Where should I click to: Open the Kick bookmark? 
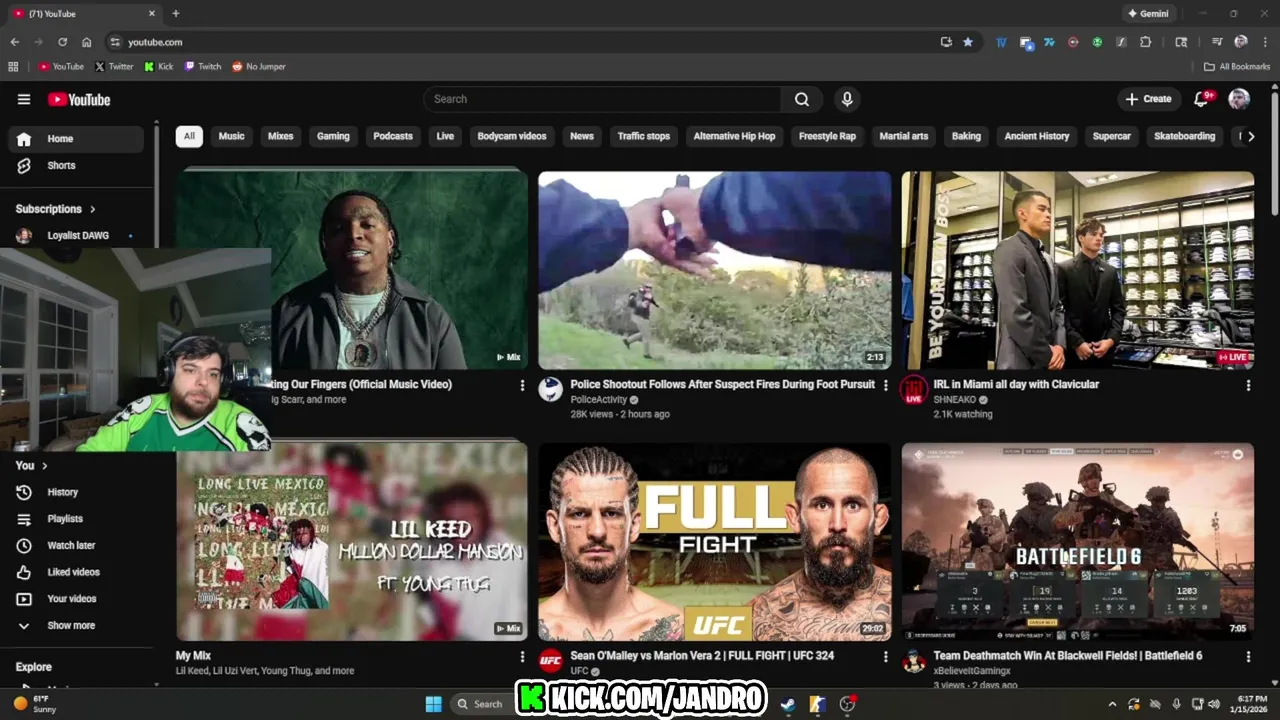pyautogui.click(x=159, y=67)
